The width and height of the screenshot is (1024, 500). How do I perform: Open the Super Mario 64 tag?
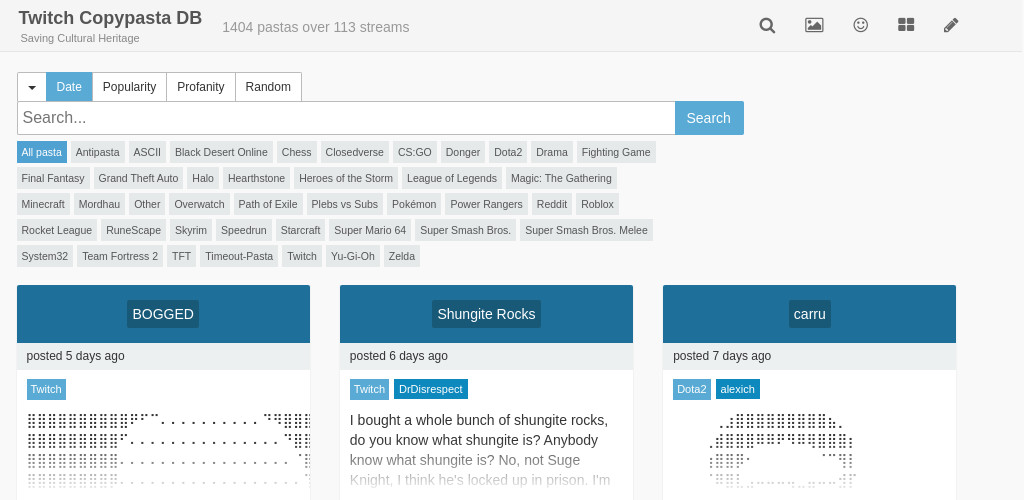[x=370, y=230]
